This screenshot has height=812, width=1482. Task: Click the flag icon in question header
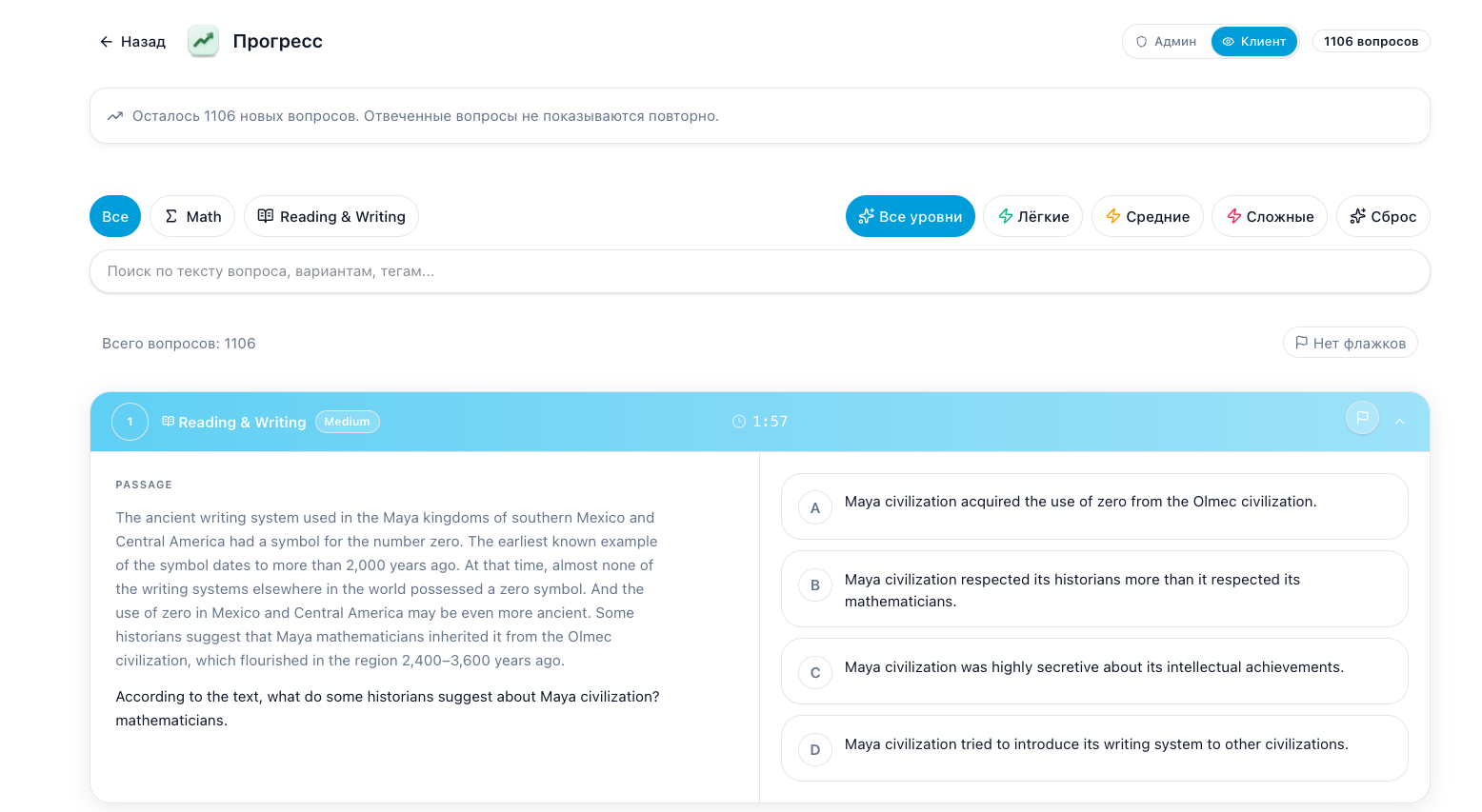1362,417
